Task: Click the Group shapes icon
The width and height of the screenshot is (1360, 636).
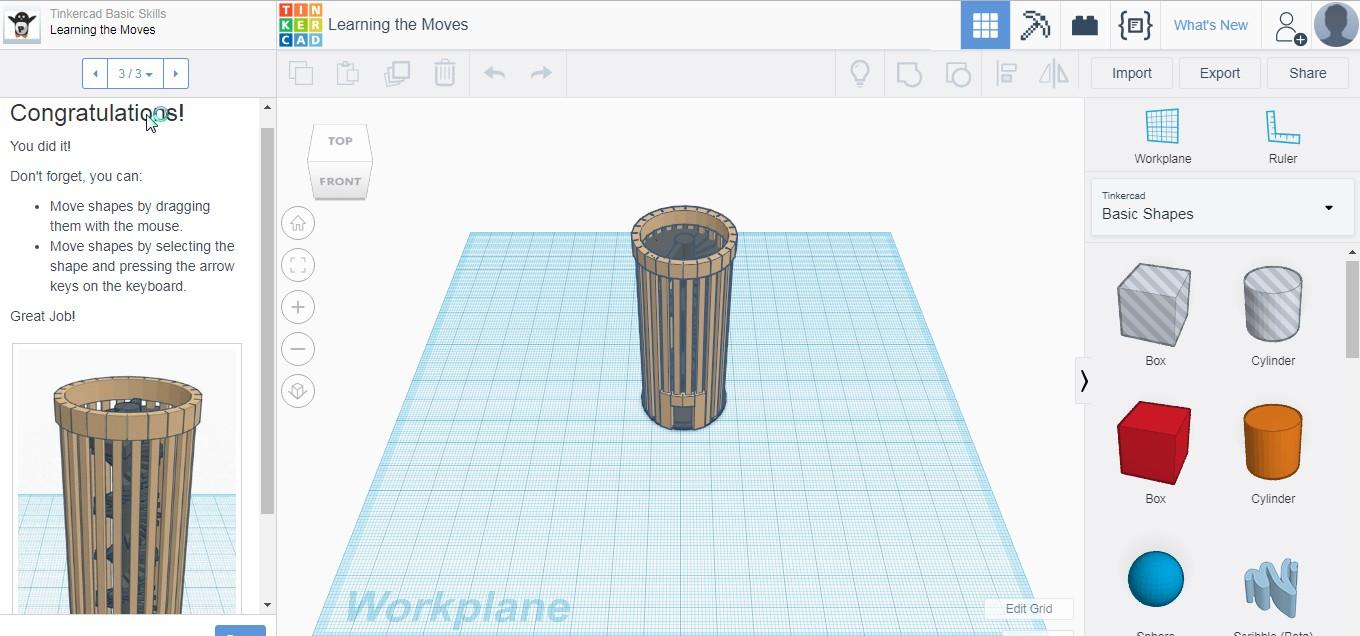Action: (x=909, y=73)
